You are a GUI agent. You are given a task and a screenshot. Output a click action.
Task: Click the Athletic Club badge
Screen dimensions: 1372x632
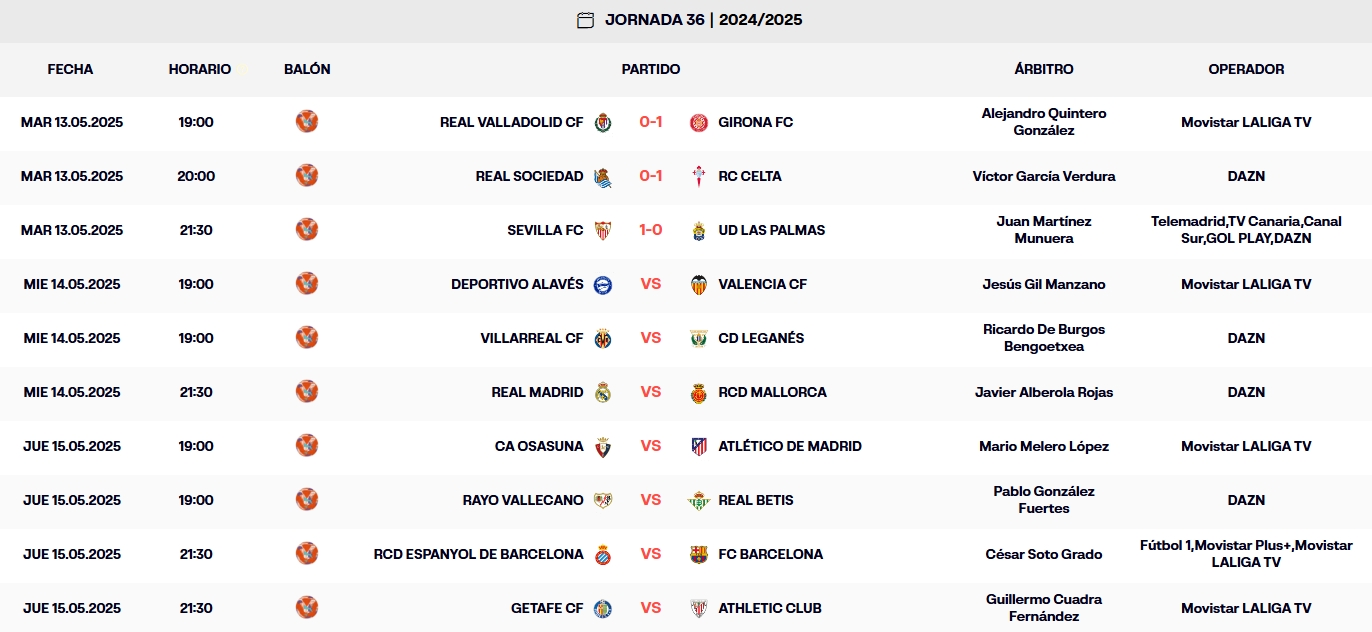[x=699, y=608]
